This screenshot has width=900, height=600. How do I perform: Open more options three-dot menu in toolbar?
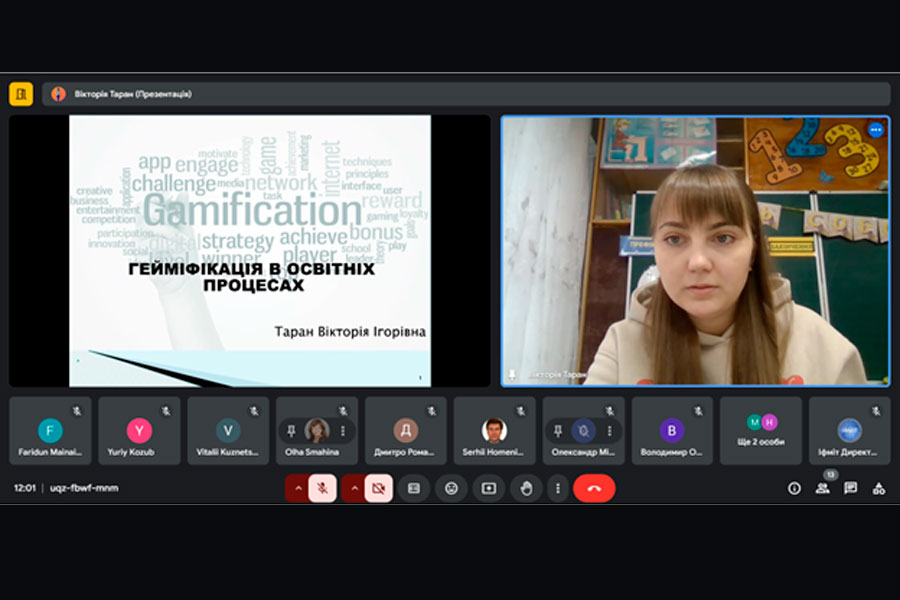558,488
